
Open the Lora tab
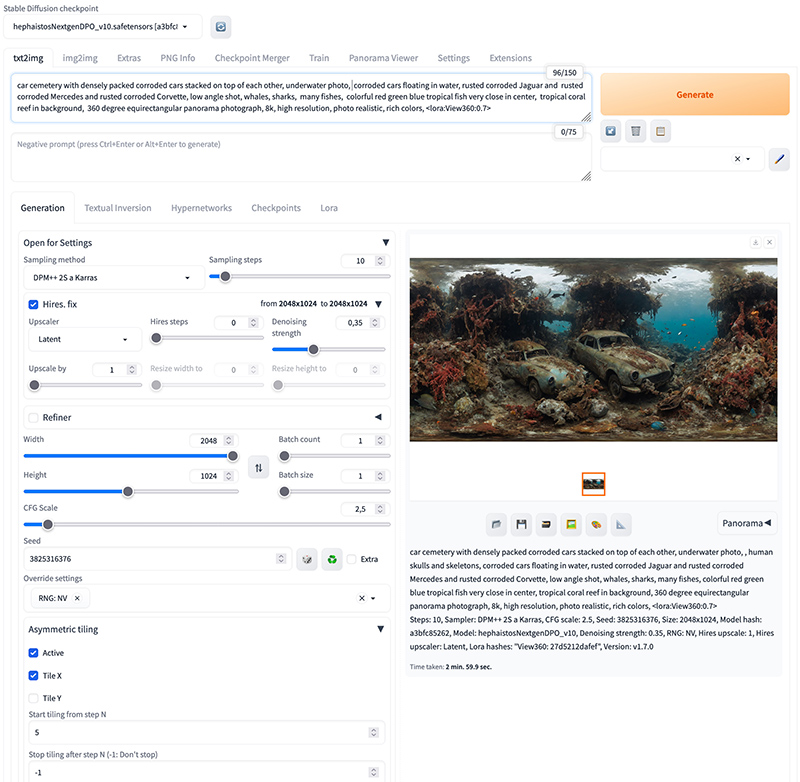(x=328, y=208)
